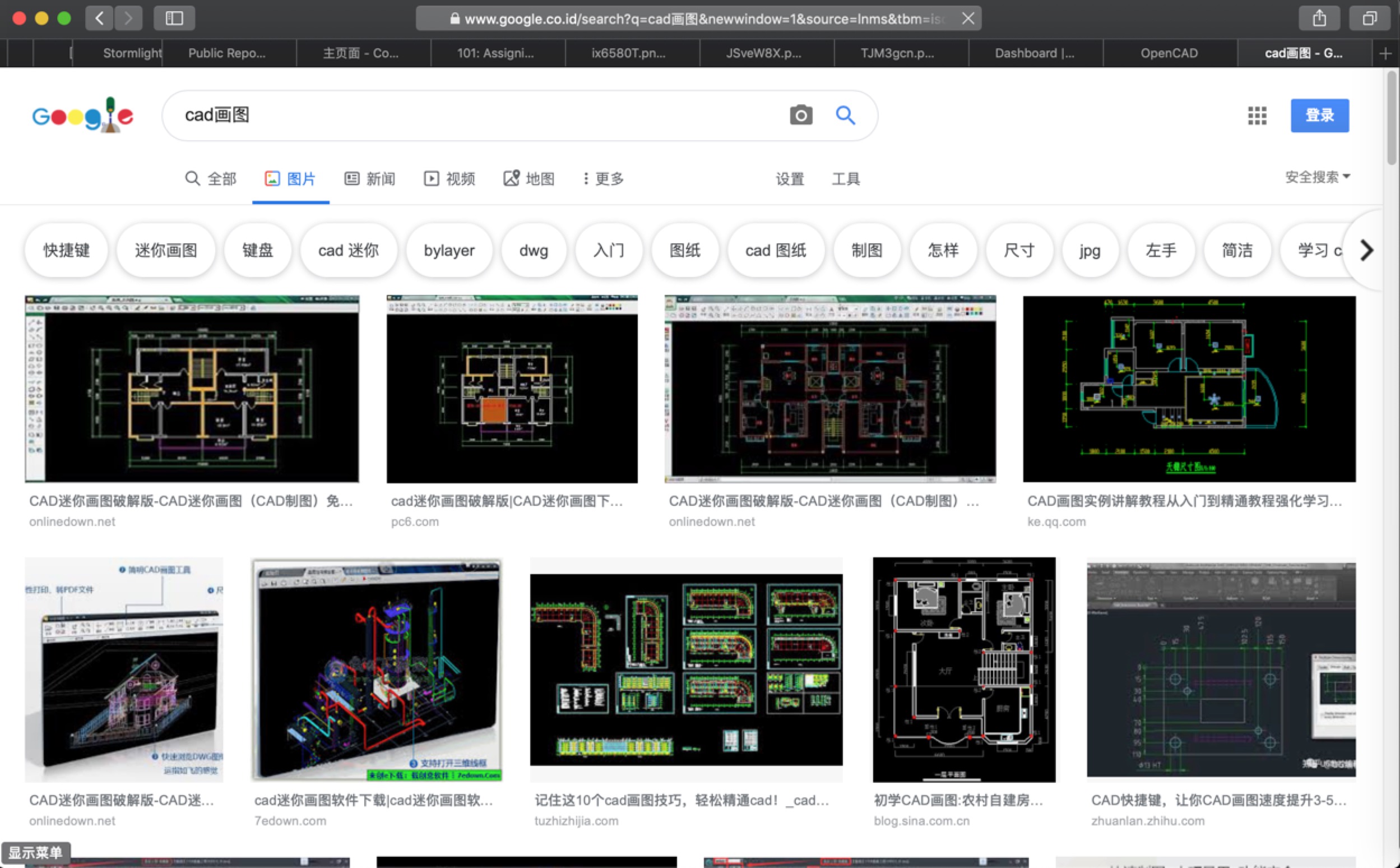This screenshot has height=868, width=1400.
Task: Click the 登录 sign-in button
Action: [1319, 116]
